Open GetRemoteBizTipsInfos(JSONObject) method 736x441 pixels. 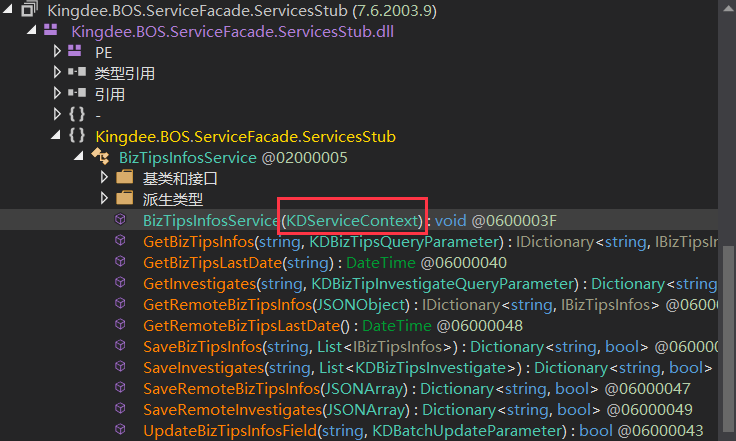430,305
